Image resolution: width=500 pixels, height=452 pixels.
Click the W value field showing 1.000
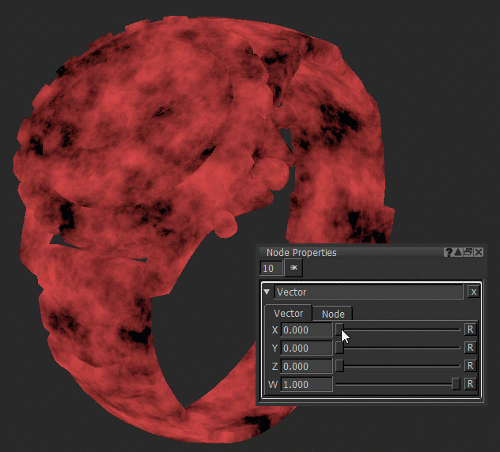(307, 384)
